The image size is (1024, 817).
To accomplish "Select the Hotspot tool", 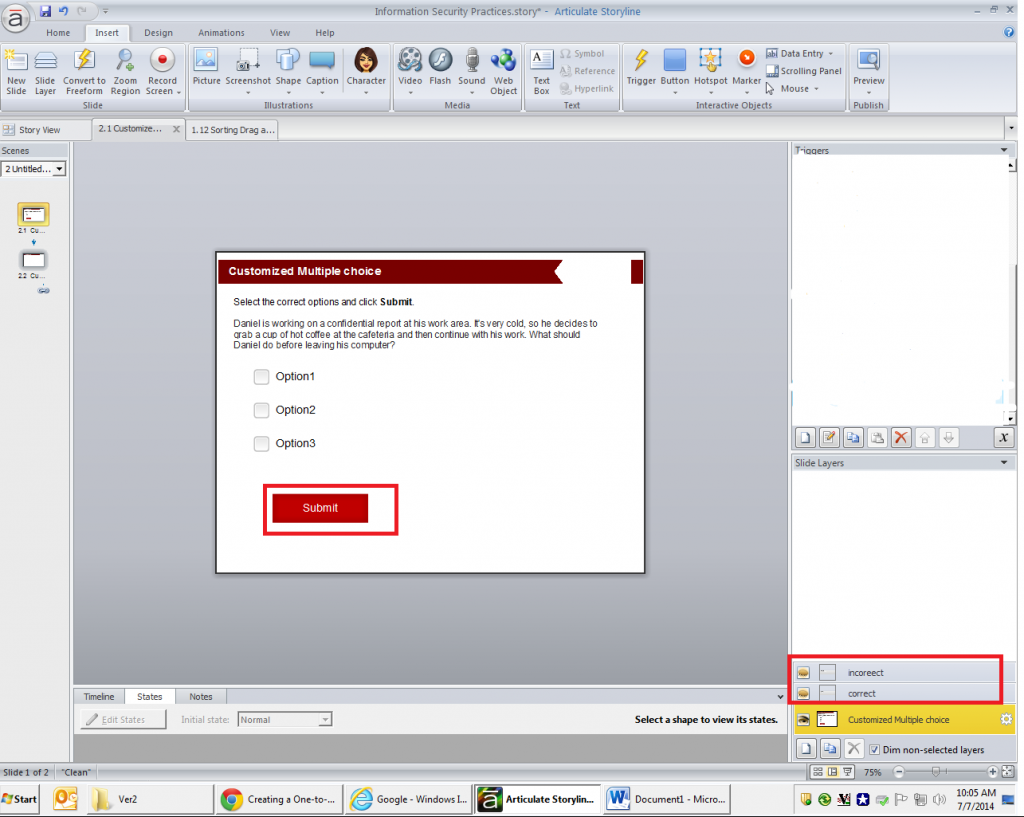I will [x=710, y=68].
